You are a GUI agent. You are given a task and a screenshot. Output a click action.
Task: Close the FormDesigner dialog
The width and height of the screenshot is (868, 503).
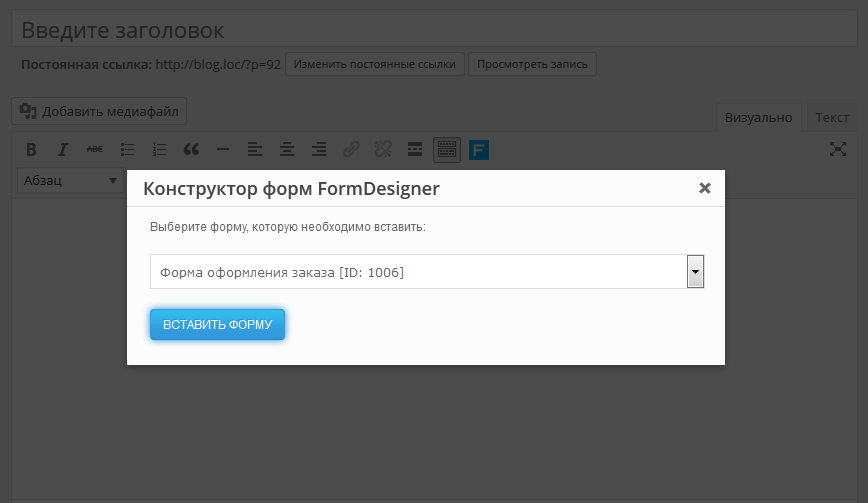point(705,188)
